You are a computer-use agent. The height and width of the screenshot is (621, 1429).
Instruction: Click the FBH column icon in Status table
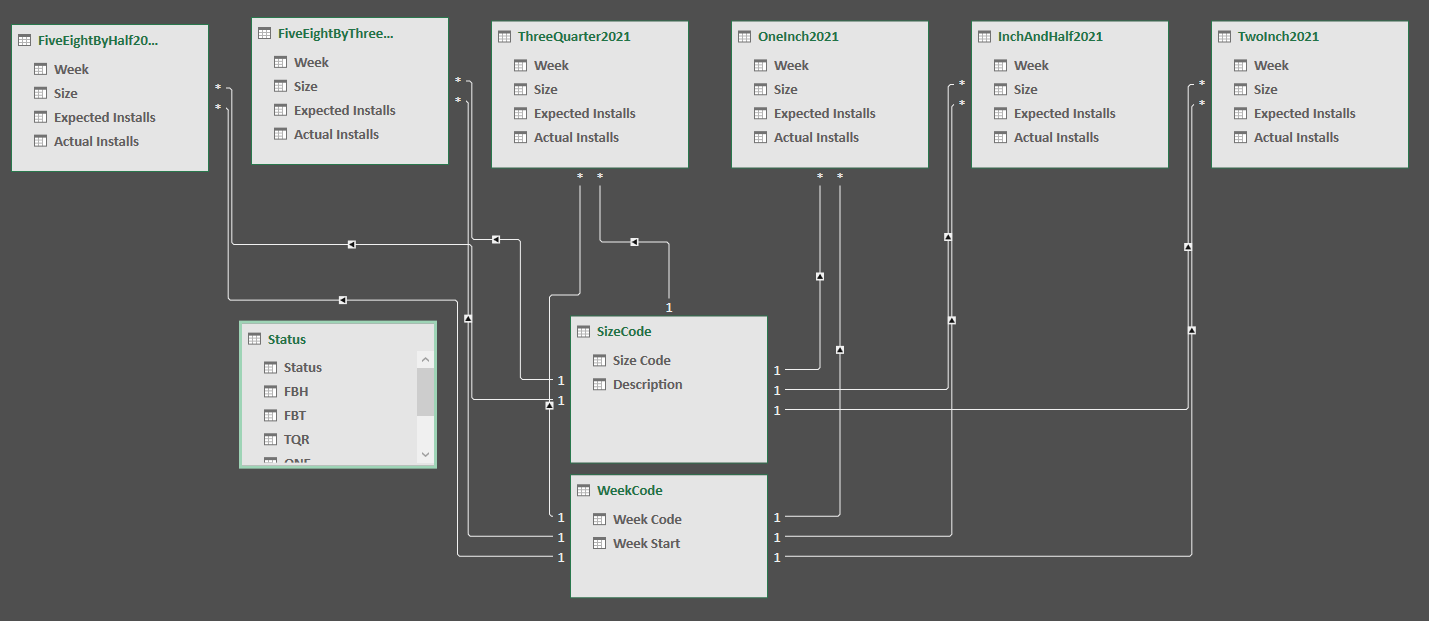tap(271, 392)
